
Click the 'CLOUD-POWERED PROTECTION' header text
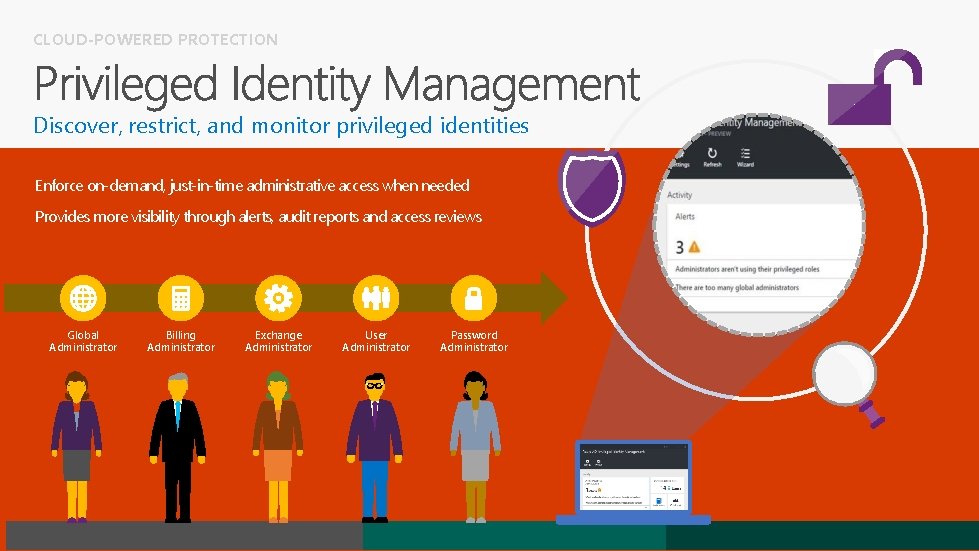coord(155,40)
